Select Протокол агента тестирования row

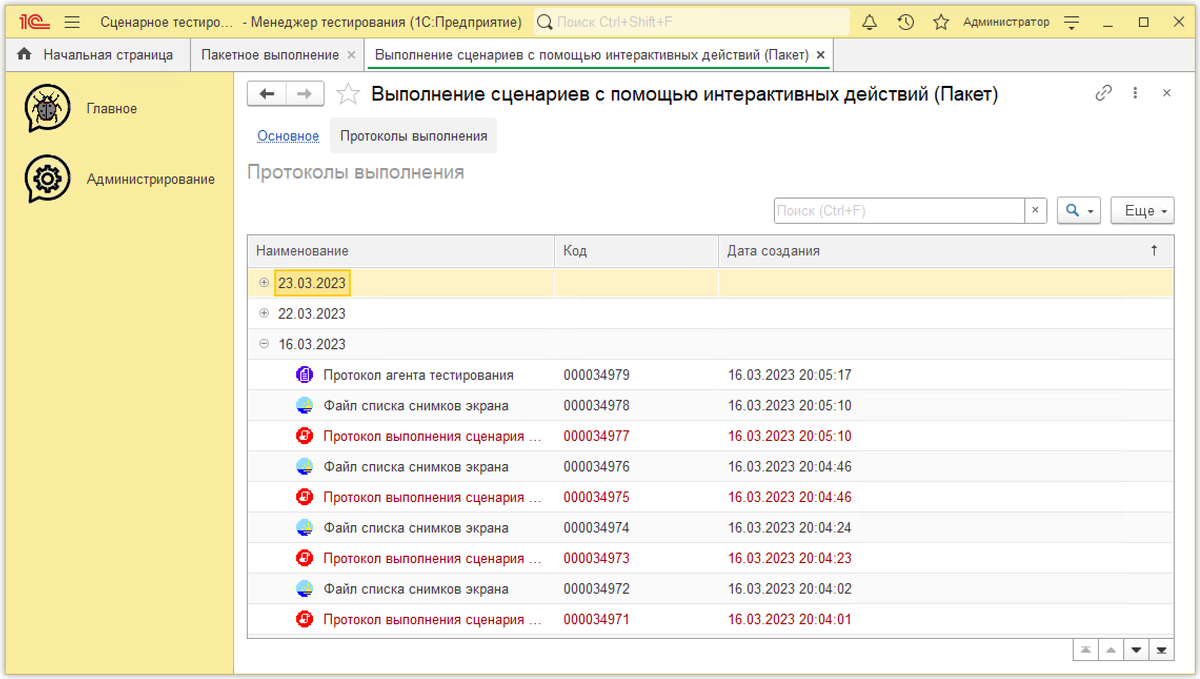[711, 375]
